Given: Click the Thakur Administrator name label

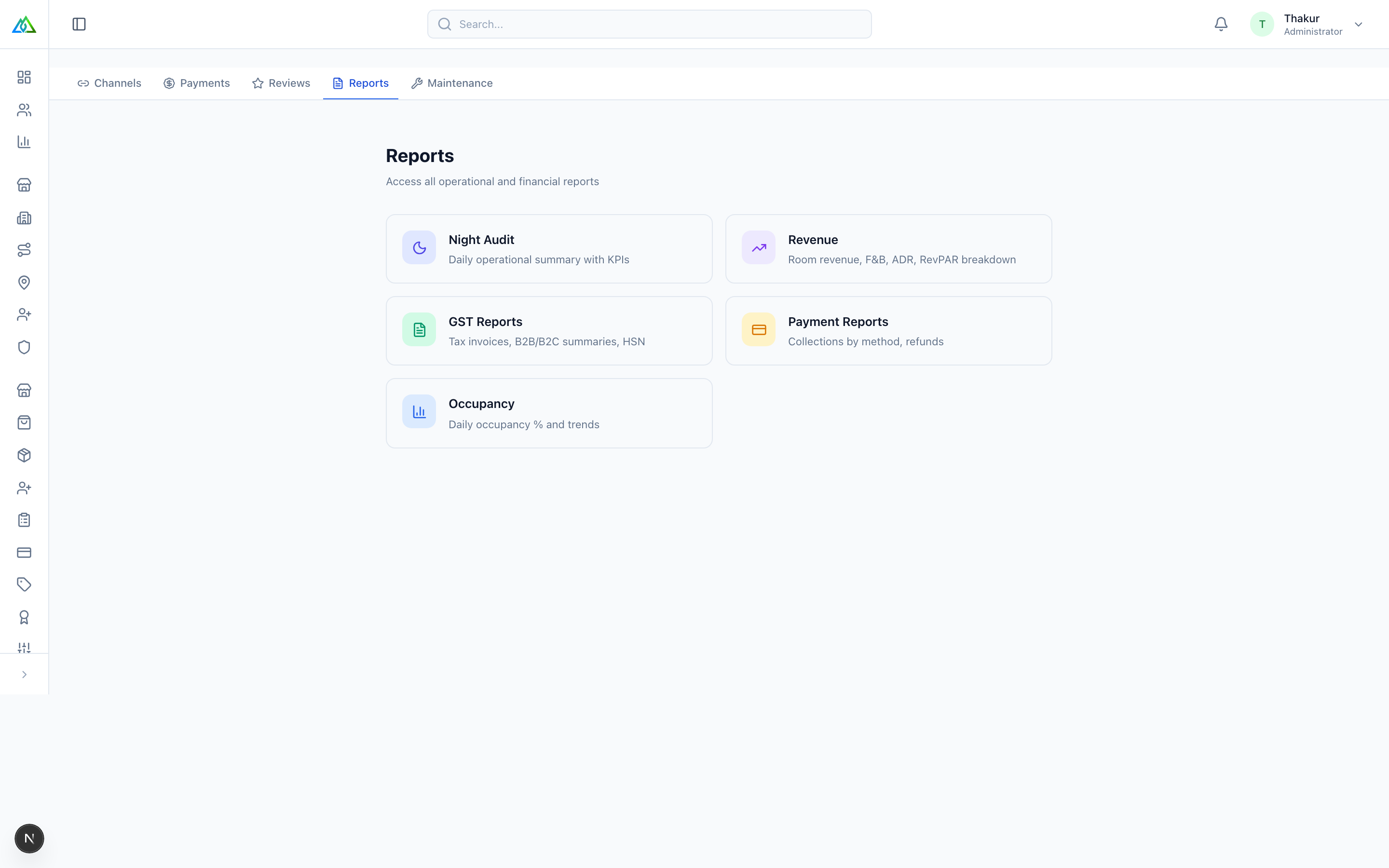Looking at the screenshot, I should (x=1313, y=24).
